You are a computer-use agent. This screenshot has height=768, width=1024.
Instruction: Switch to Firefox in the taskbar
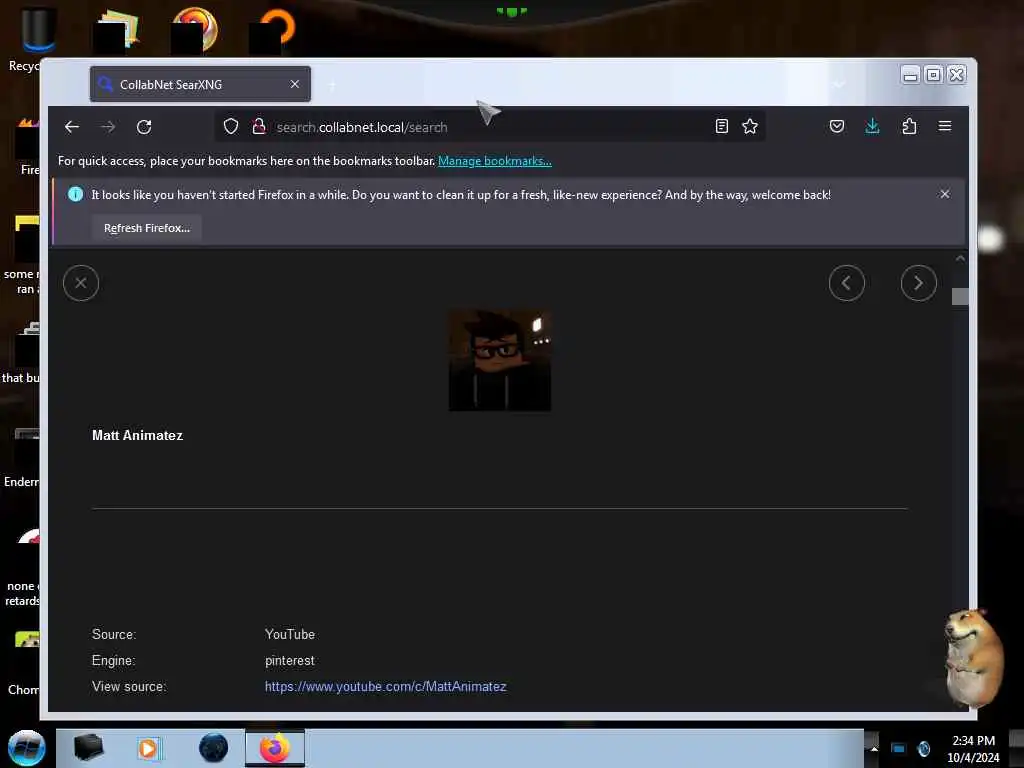coord(275,748)
